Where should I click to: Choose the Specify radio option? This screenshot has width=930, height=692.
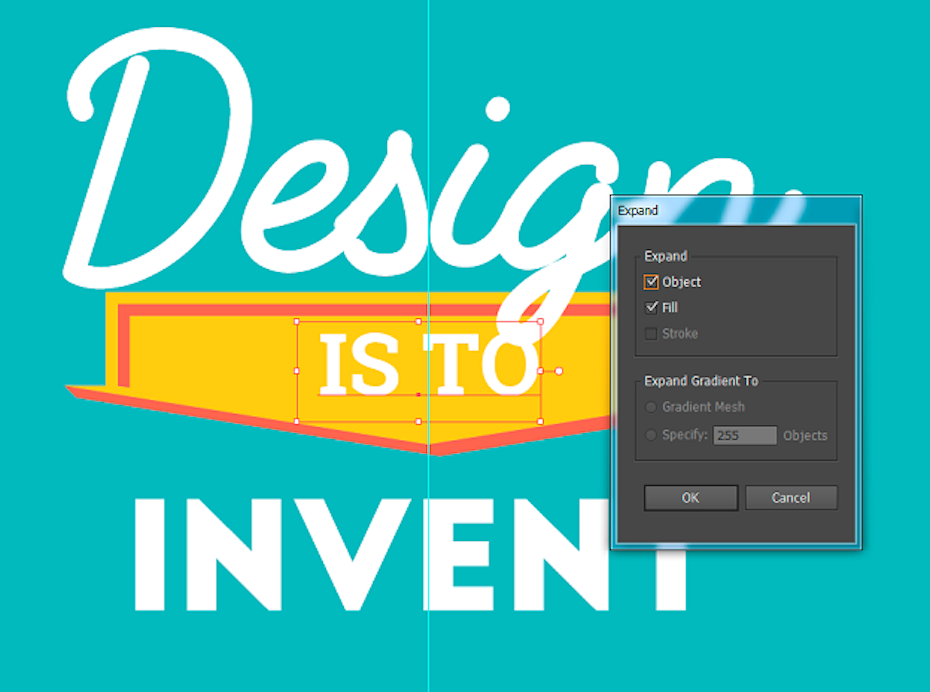(x=652, y=436)
